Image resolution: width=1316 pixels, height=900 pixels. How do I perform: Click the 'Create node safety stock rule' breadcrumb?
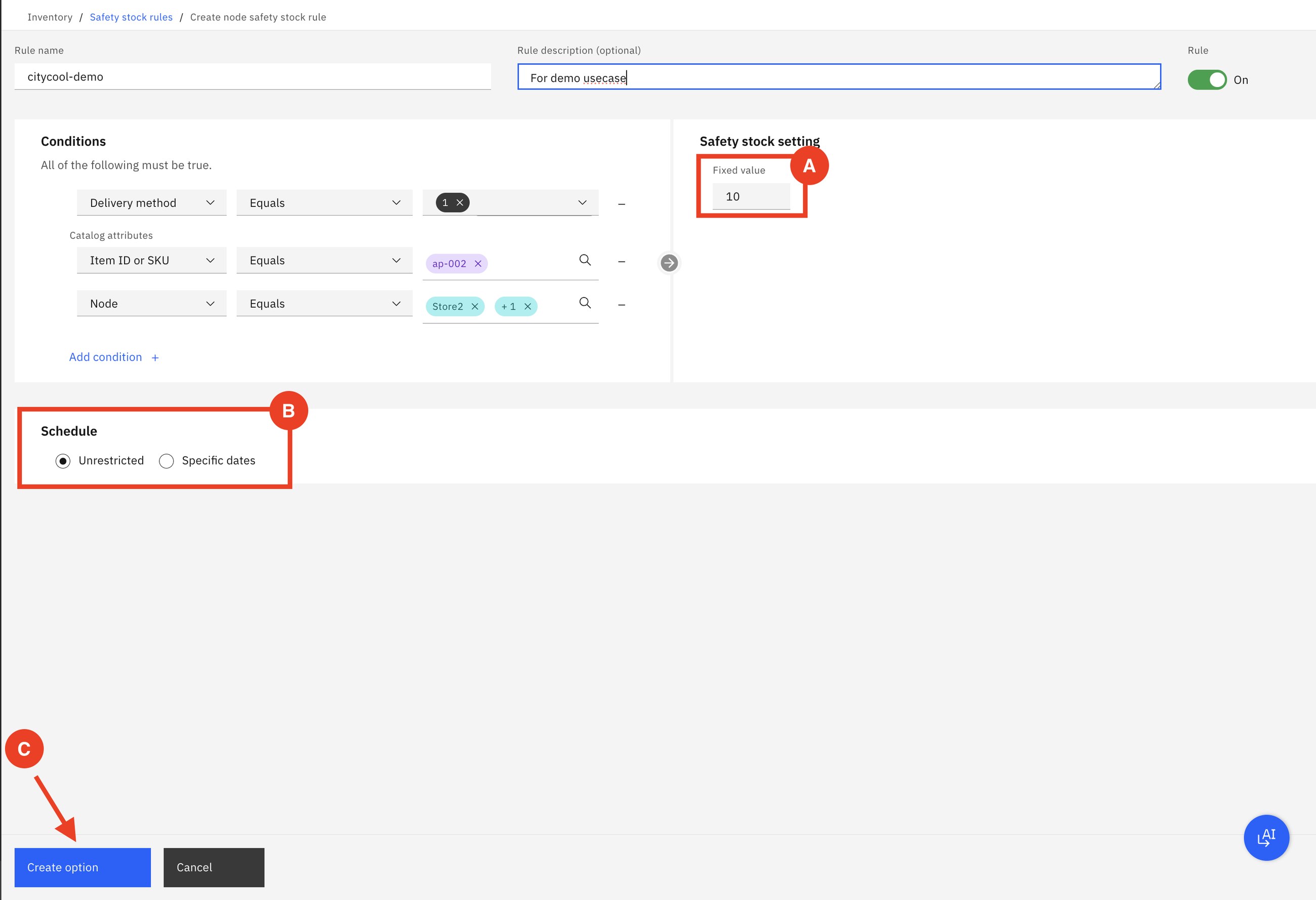[258, 17]
